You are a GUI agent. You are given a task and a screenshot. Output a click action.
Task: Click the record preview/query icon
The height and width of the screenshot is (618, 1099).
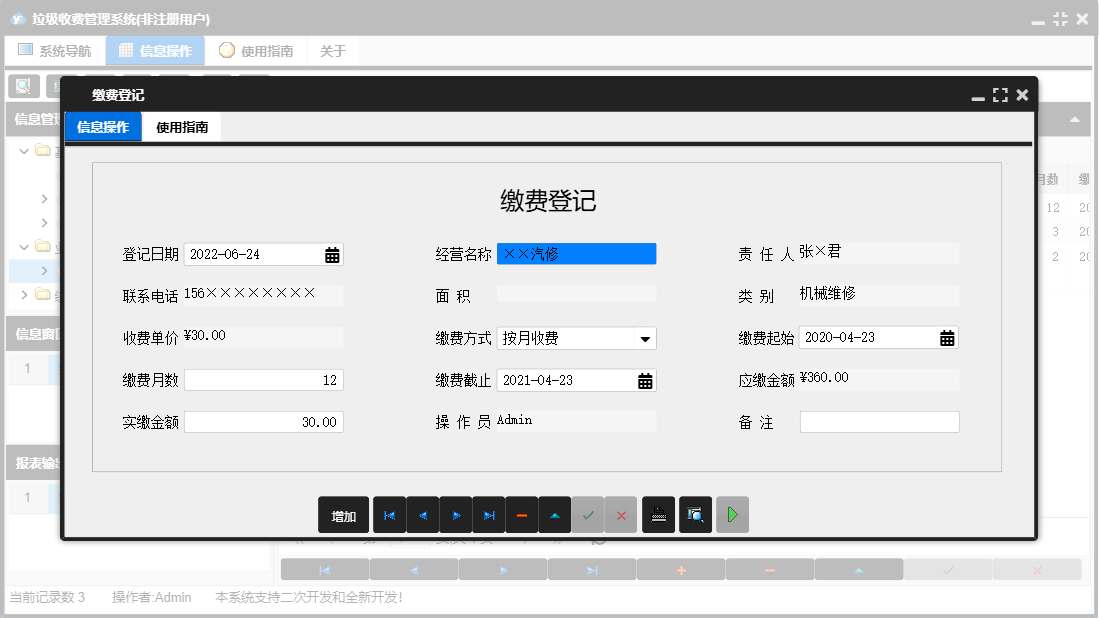(695, 514)
